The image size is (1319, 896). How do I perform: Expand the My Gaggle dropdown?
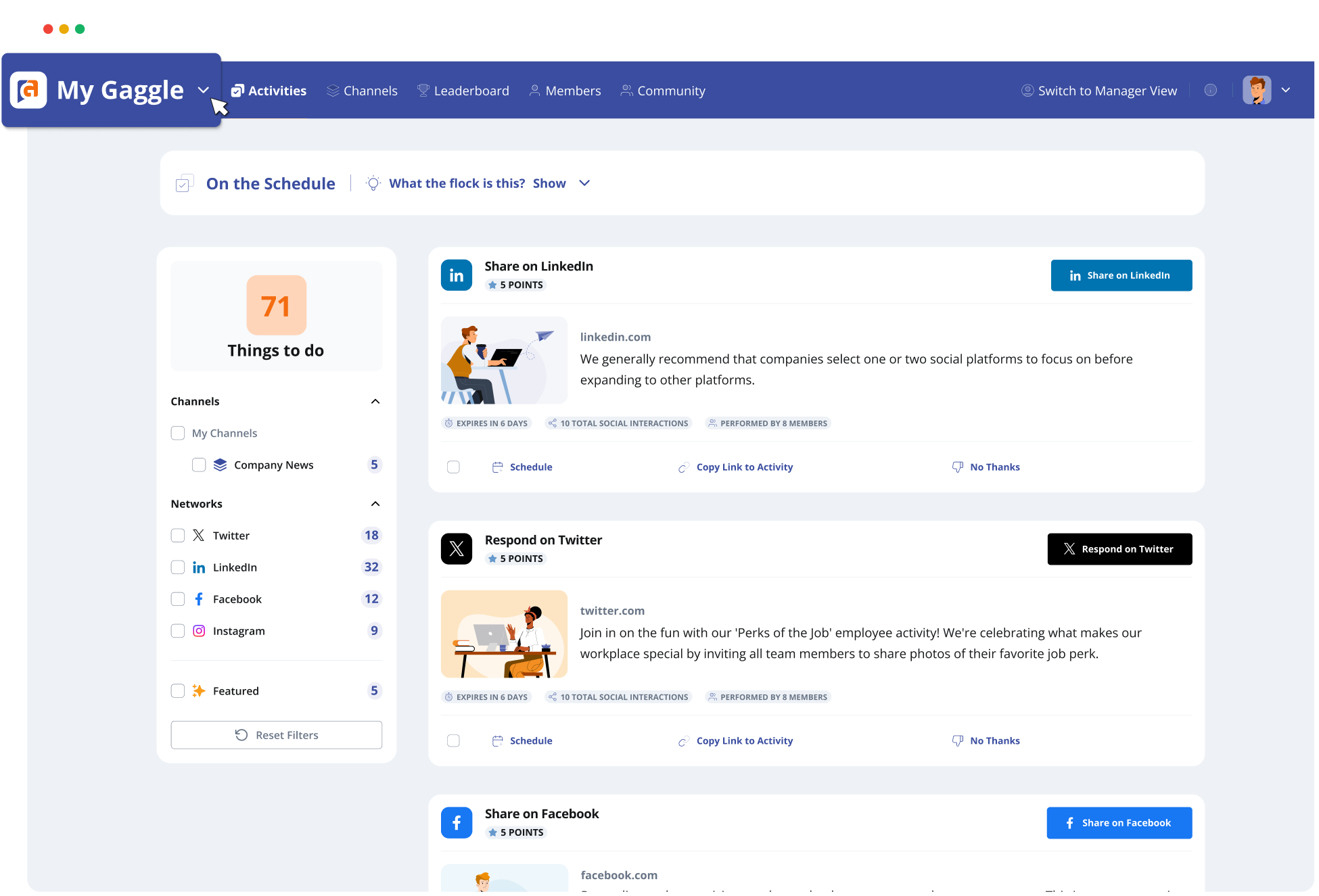coord(203,89)
